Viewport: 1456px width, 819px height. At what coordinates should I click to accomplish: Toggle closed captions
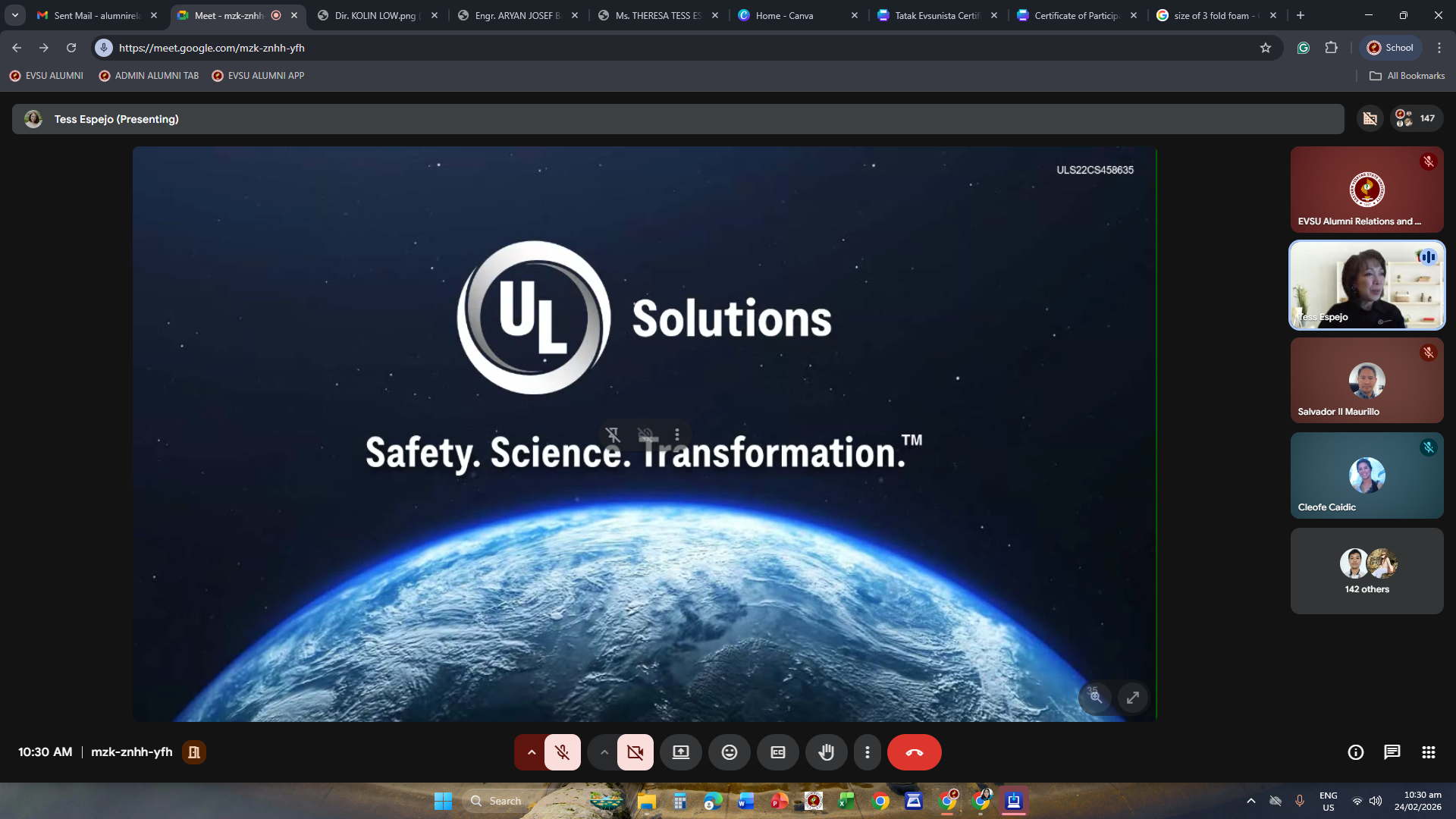point(777,752)
